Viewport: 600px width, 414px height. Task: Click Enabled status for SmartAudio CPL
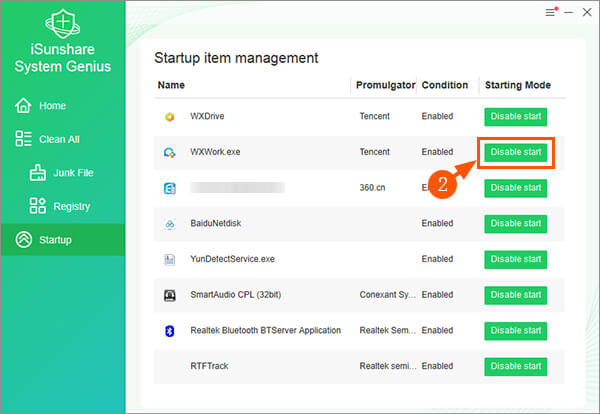coord(437,295)
